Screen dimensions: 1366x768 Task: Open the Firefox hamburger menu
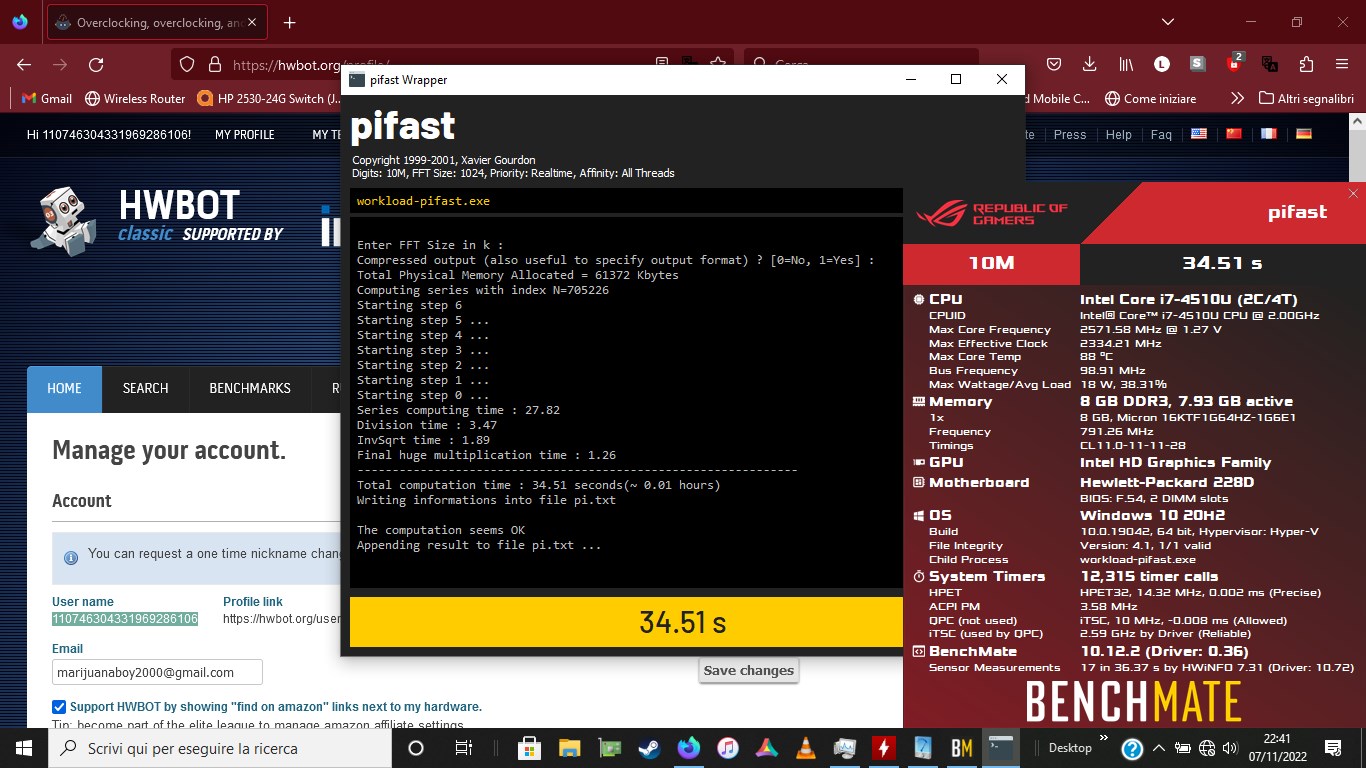click(1342, 64)
